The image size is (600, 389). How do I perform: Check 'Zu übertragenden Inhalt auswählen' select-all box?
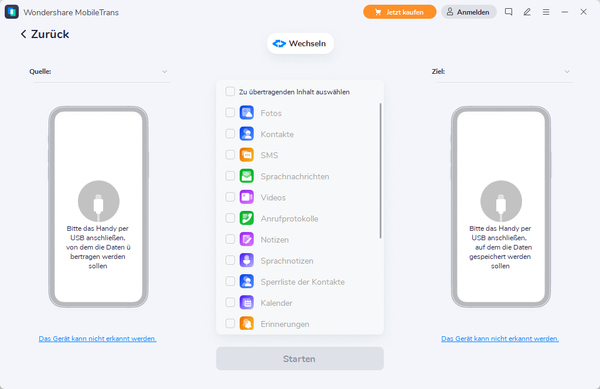coord(230,91)
